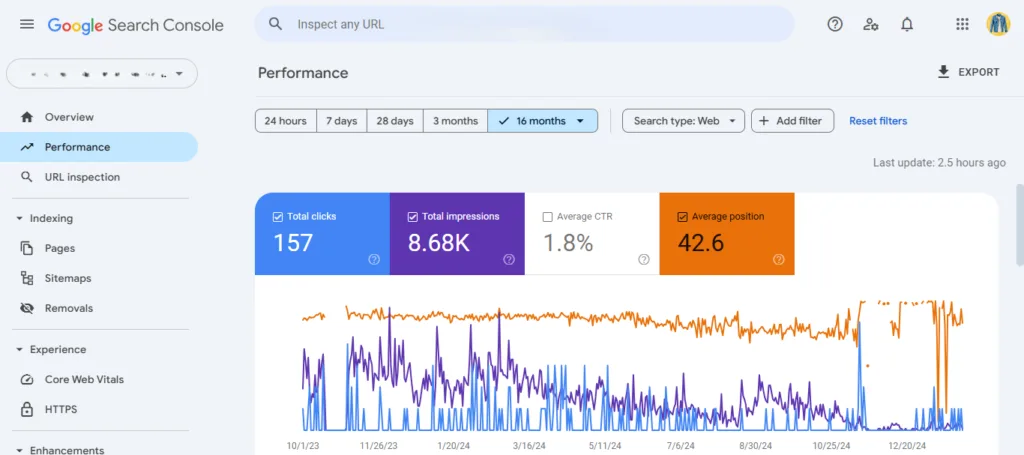Click the Export button
Image resolution: width=1024 pixels, height=455 pixels.
click(967, 72)
